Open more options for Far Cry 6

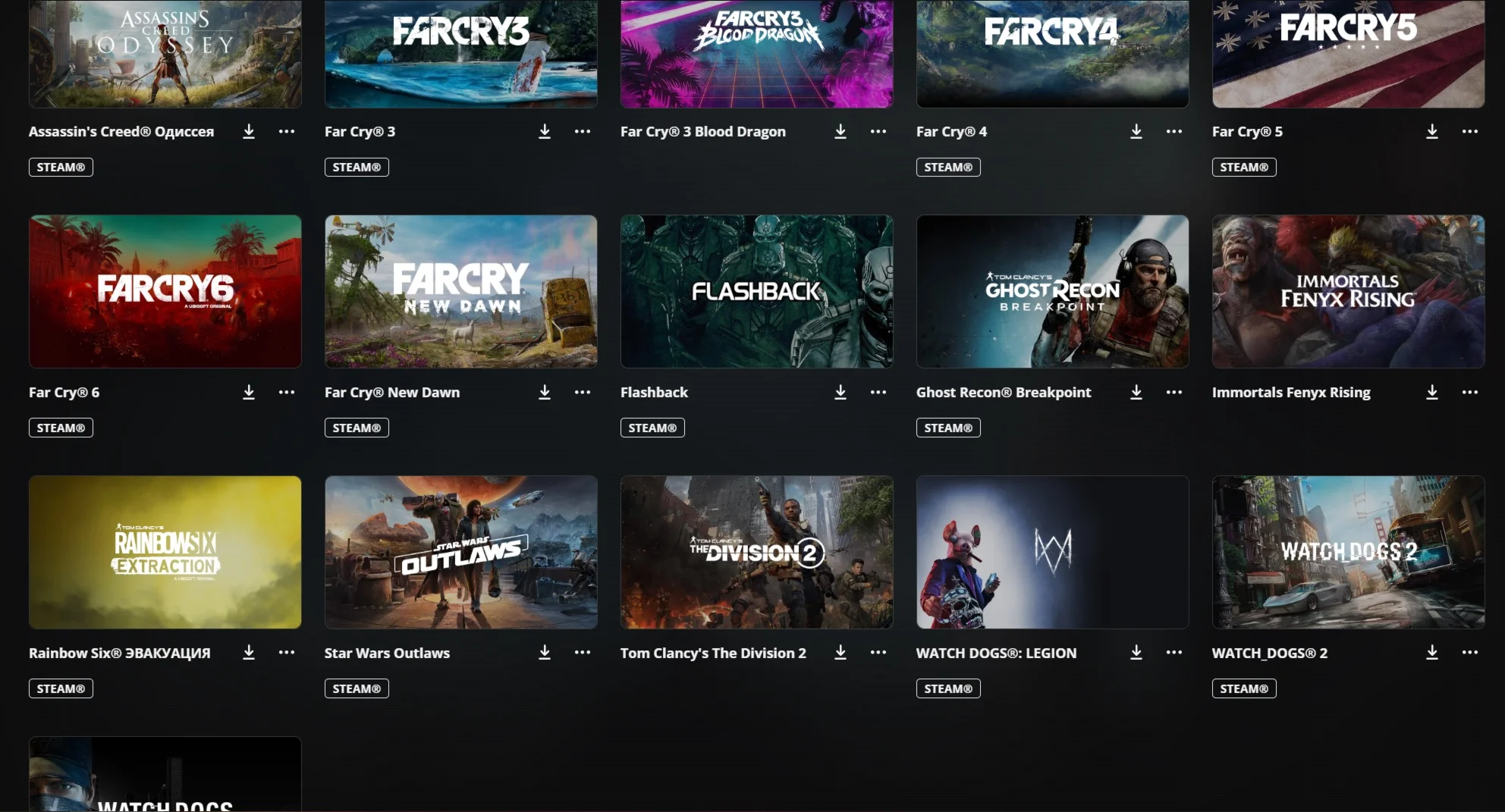pos(287,392)
